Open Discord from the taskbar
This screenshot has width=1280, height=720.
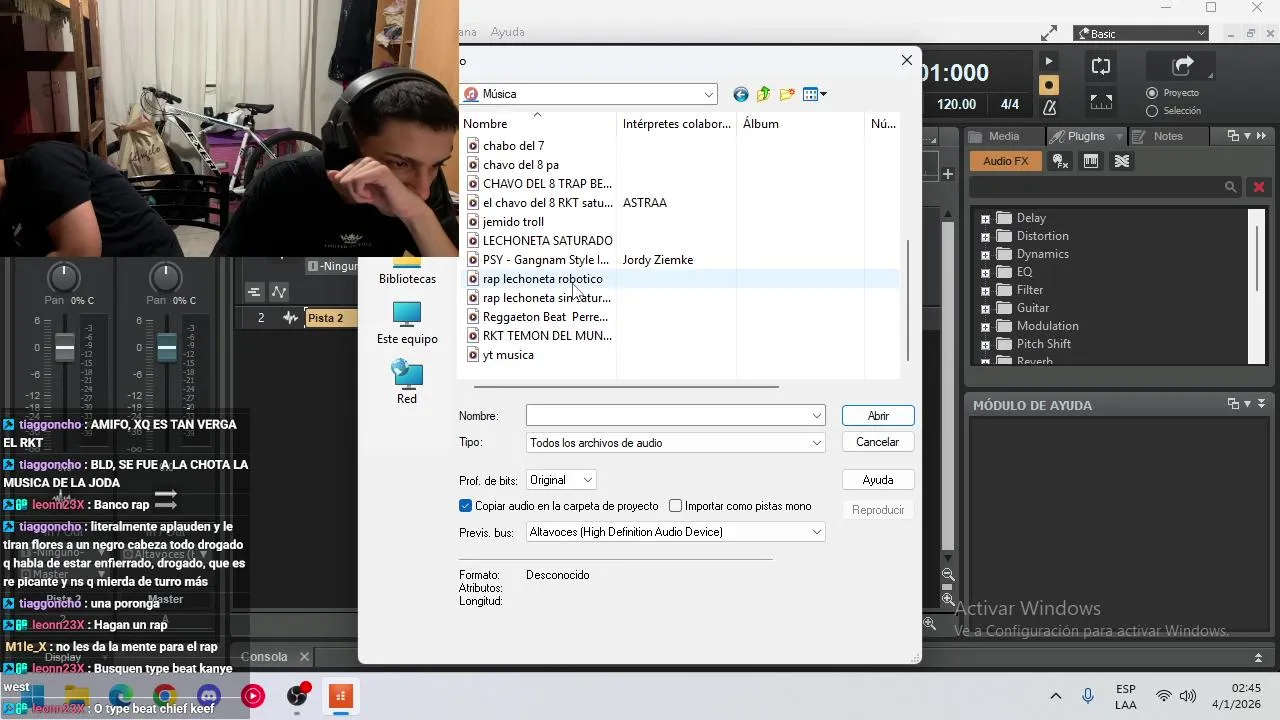coord(209,696)
